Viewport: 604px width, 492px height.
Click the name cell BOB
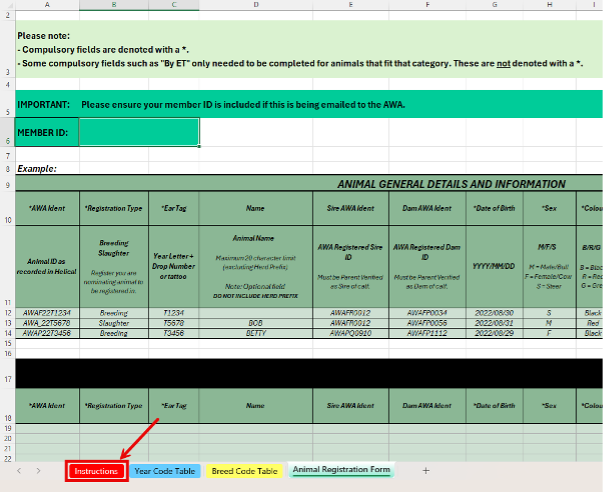pos(256,323)
